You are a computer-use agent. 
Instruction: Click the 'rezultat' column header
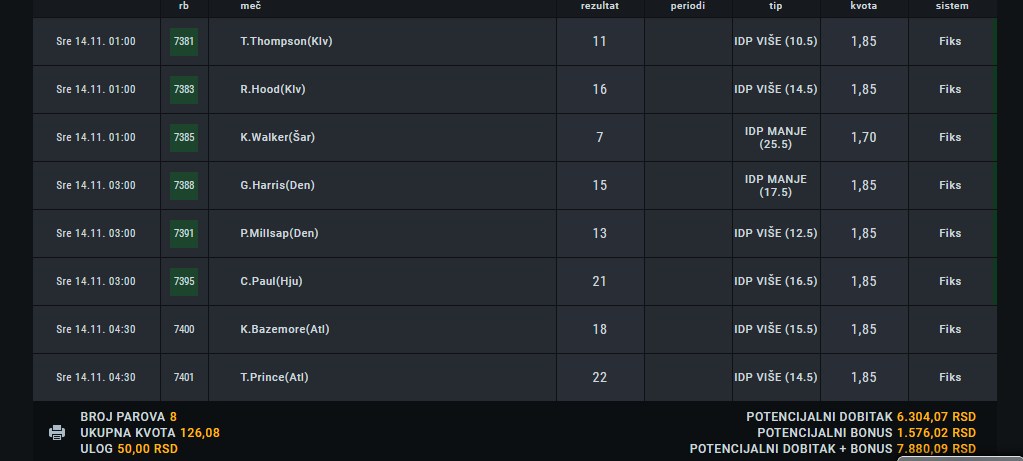(600, 6)
